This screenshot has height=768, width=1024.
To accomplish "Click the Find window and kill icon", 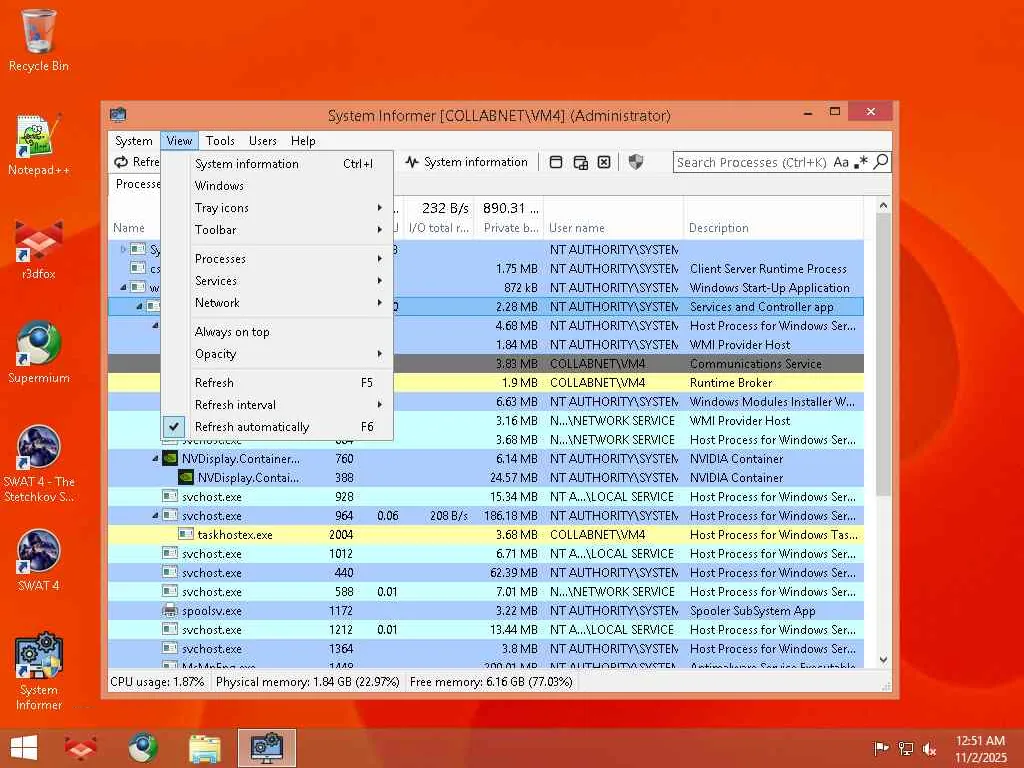I will pos(604,162).
